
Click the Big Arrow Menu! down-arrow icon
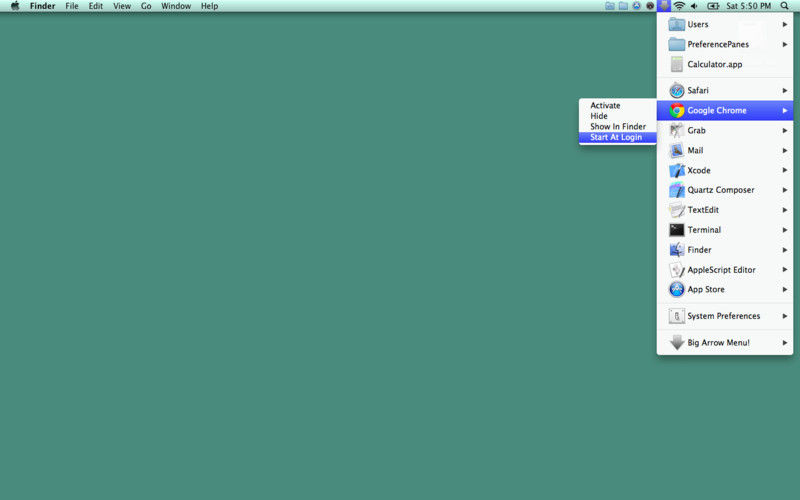[677, 342]
